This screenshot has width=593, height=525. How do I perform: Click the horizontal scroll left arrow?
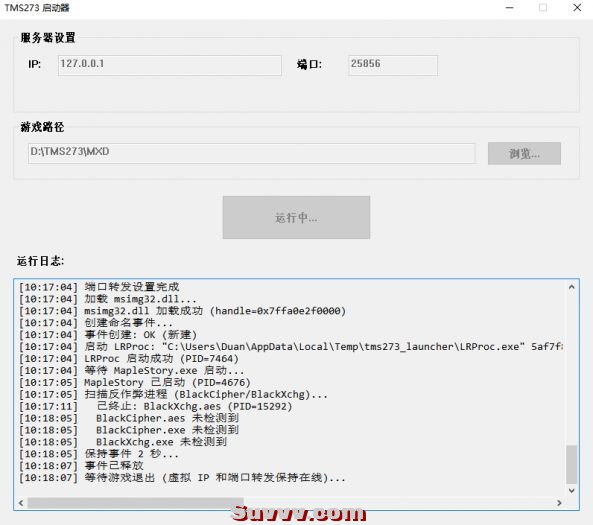pyautogui.click(x=21, y=503)
